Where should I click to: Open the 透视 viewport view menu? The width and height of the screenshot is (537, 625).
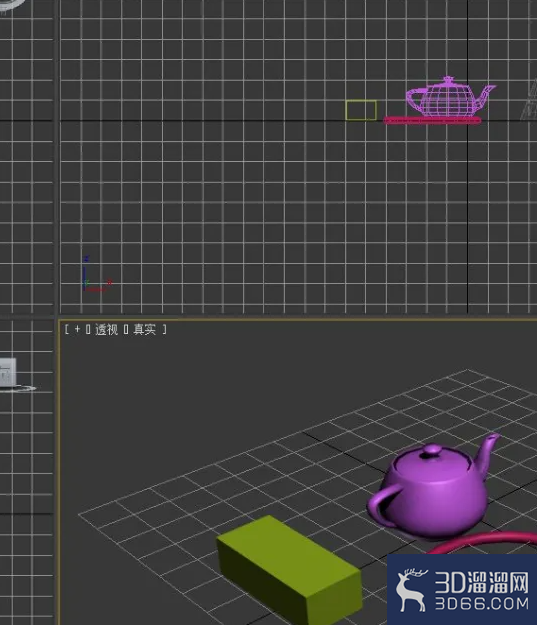pos(106,330)
